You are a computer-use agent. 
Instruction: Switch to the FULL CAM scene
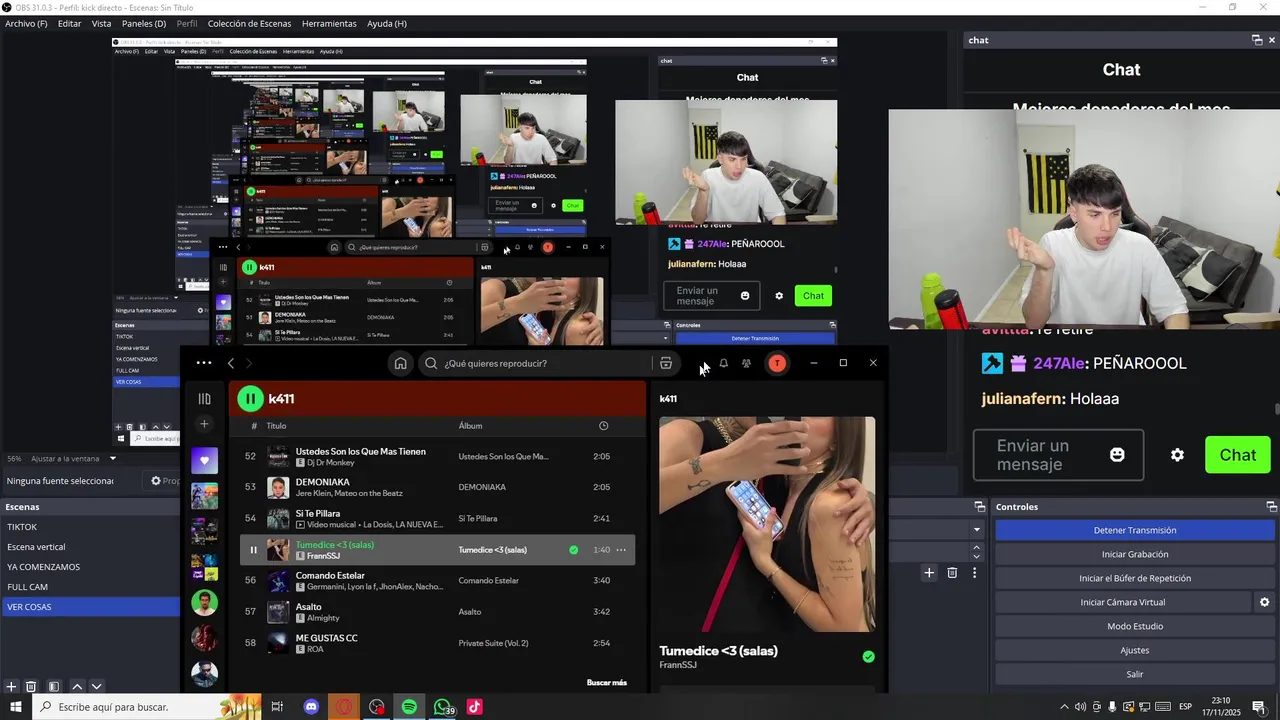tap(91, 587)
